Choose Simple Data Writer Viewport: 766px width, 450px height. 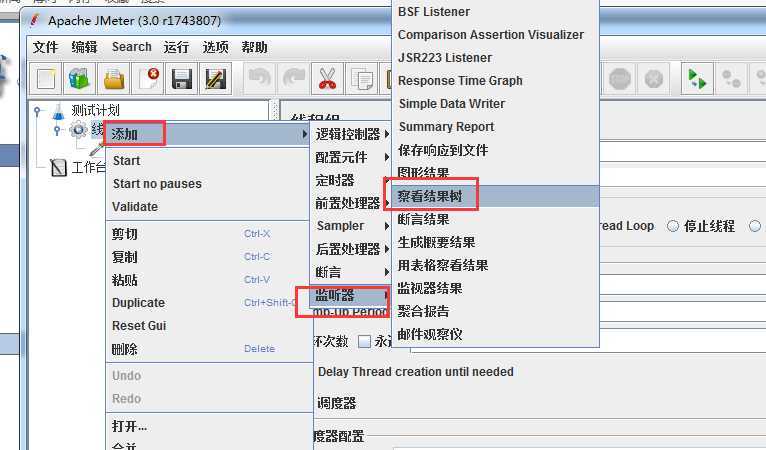click(495, 104)
